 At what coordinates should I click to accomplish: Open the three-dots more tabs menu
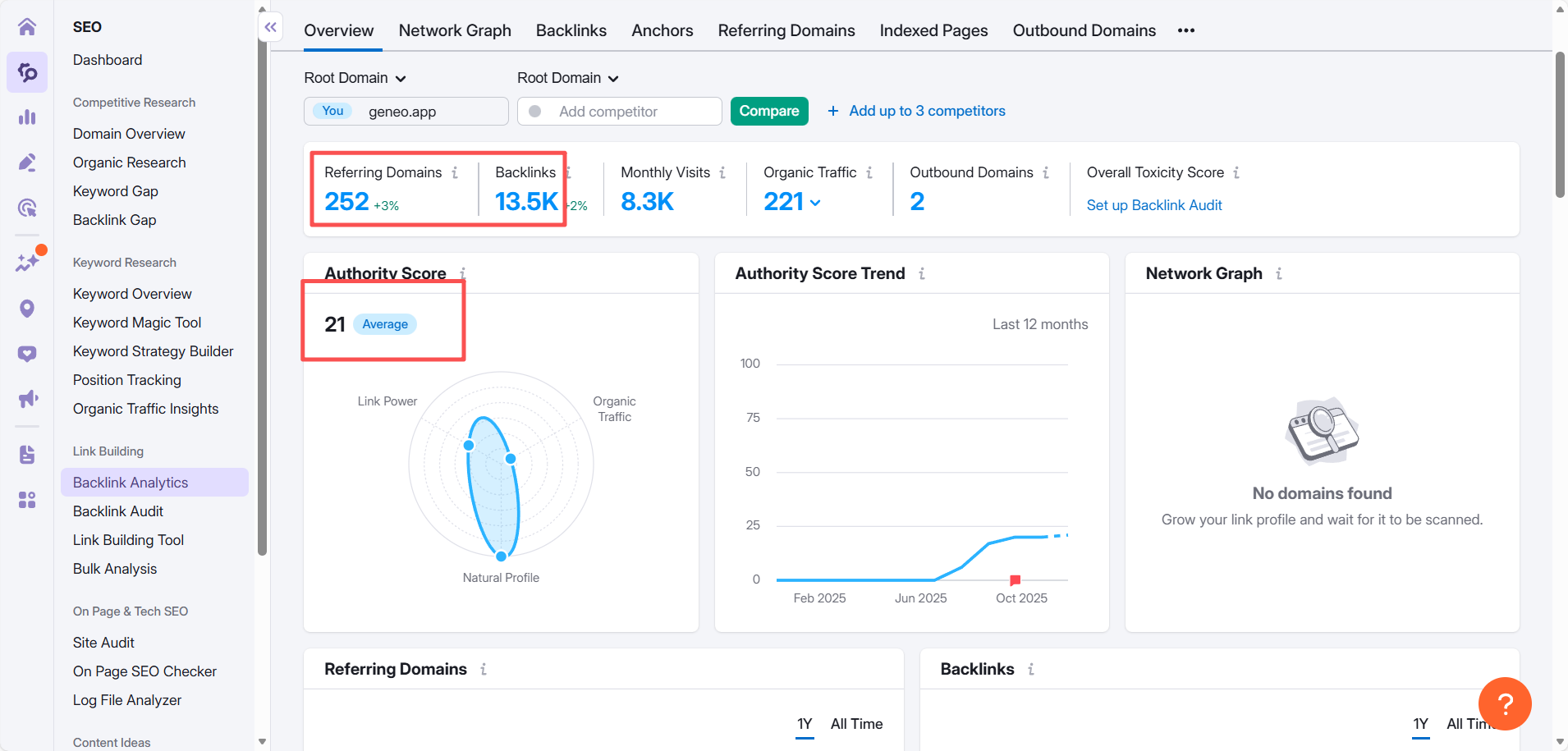[1186, 30]
